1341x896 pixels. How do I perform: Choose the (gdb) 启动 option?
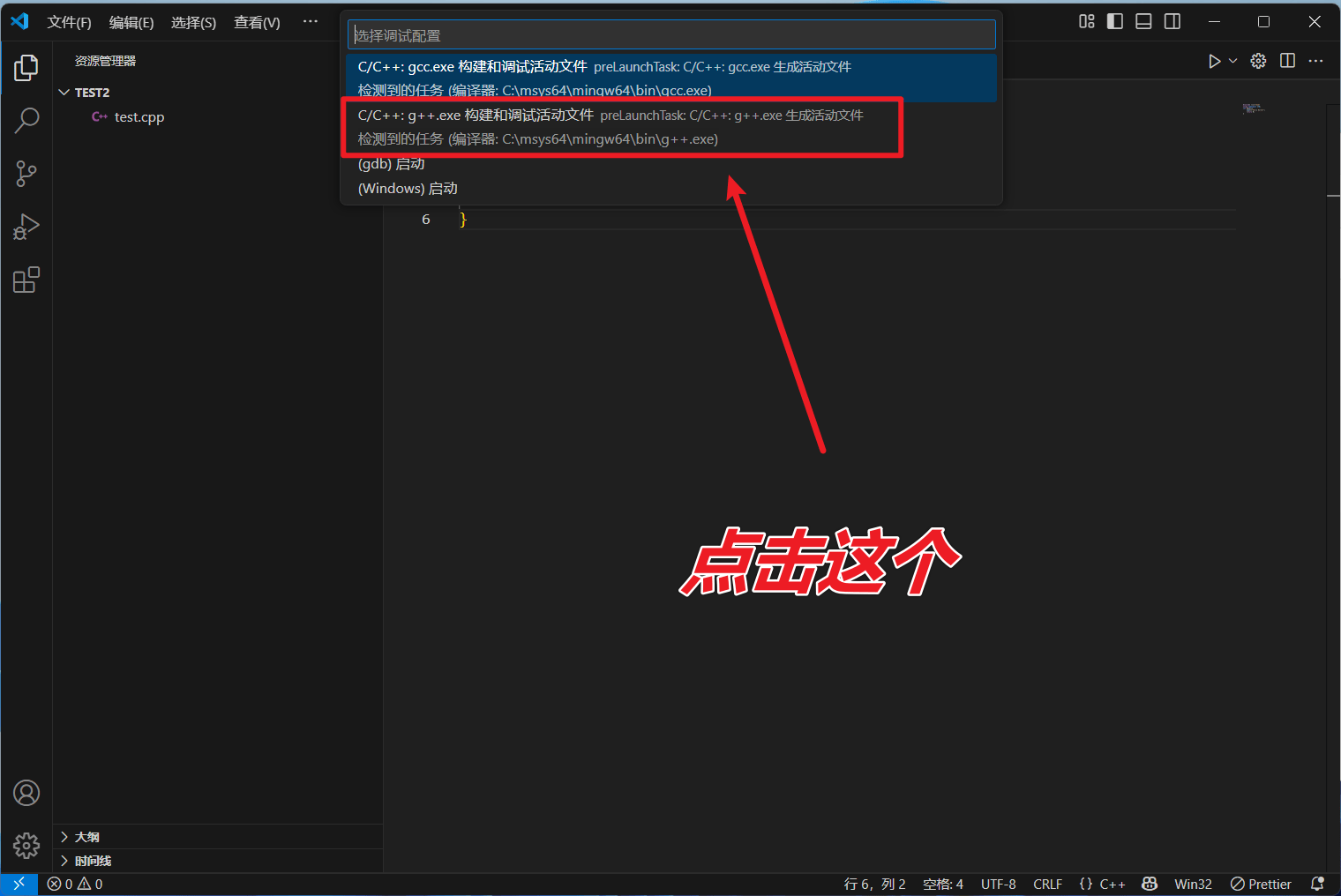392,164
